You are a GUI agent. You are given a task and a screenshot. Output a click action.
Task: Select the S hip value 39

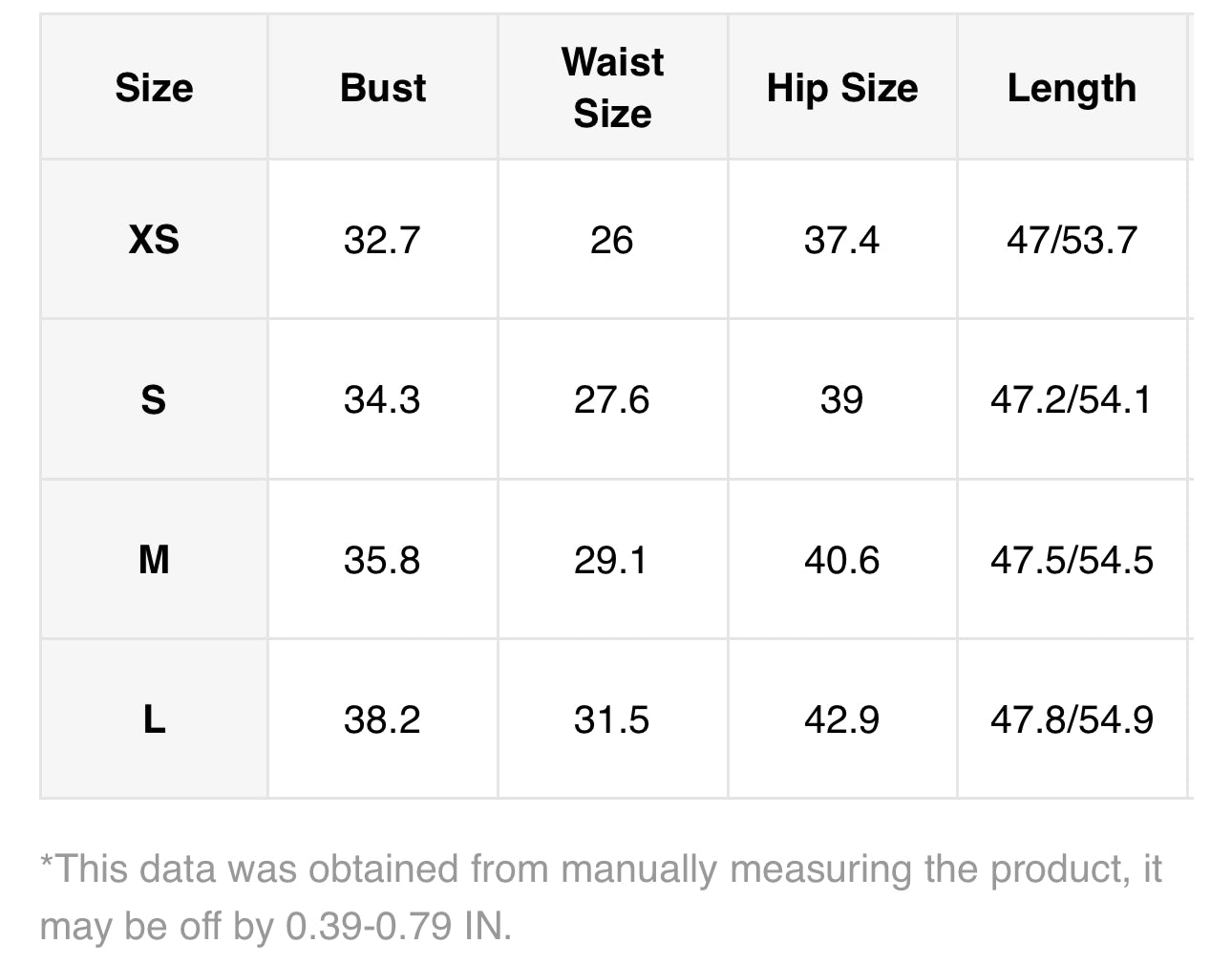coord(841,399)
